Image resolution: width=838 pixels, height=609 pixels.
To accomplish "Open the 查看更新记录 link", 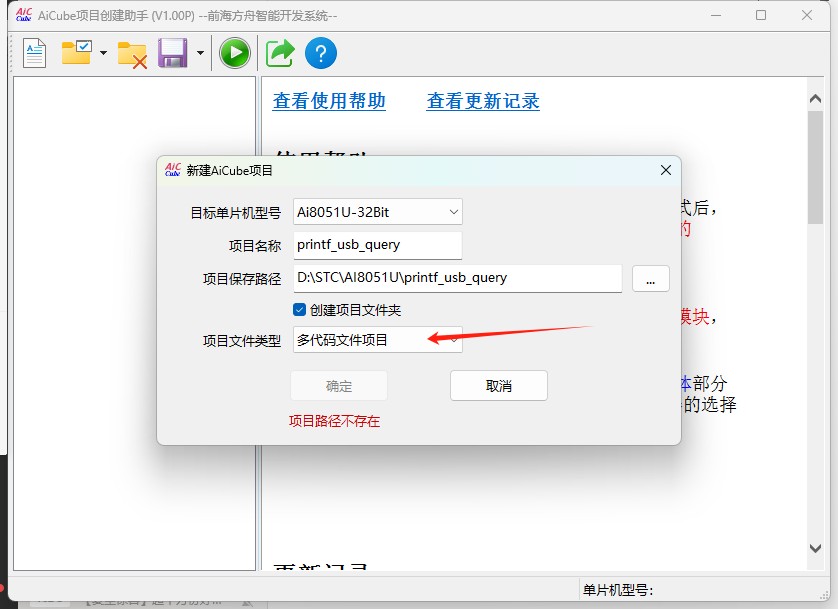I will point(483,100).
